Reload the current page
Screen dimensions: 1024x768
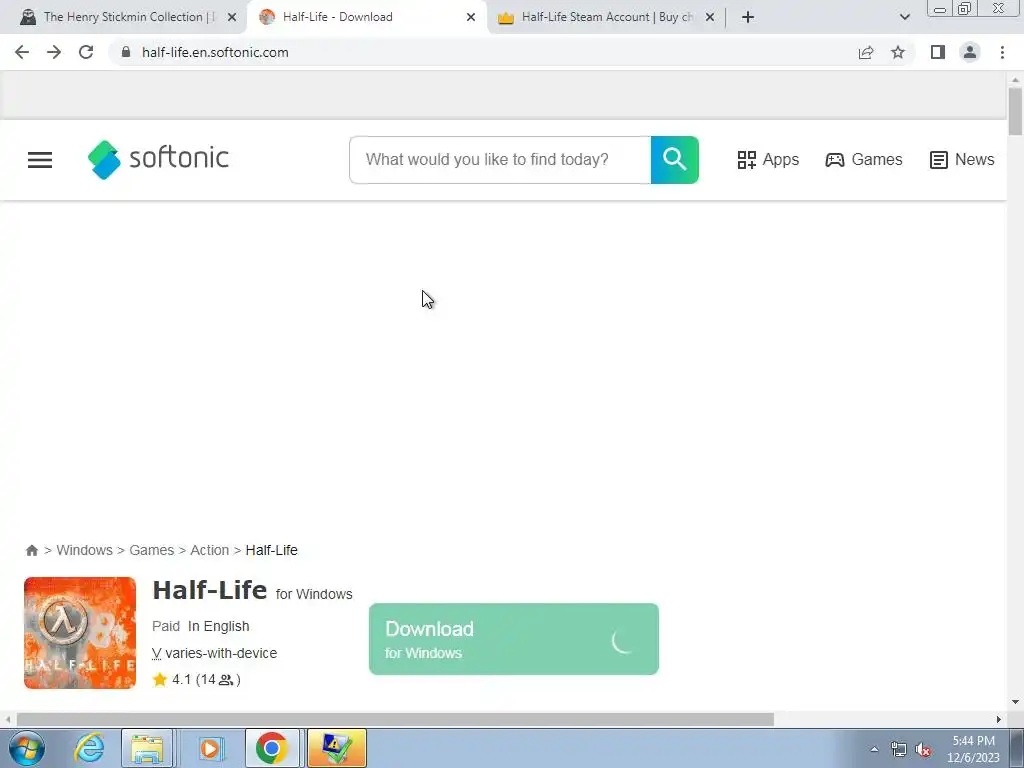[86, 52]
